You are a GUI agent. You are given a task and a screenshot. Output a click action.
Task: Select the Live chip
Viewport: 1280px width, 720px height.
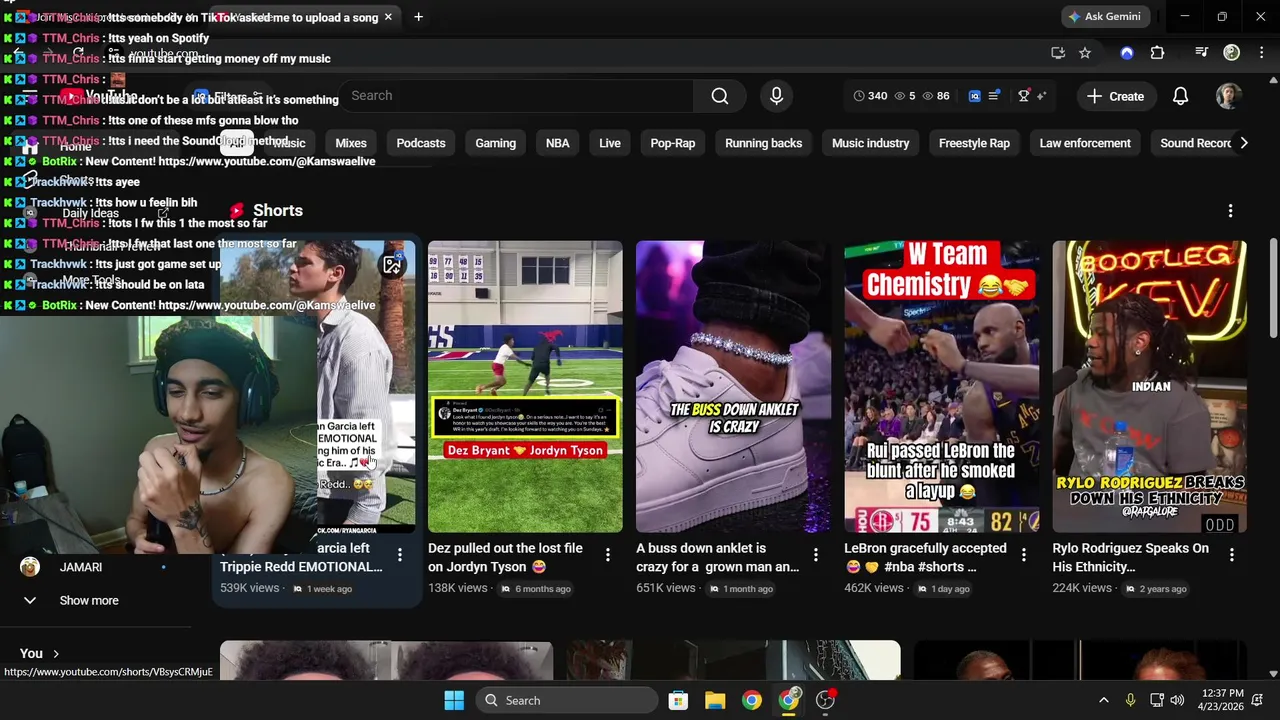tap(610, 143)
